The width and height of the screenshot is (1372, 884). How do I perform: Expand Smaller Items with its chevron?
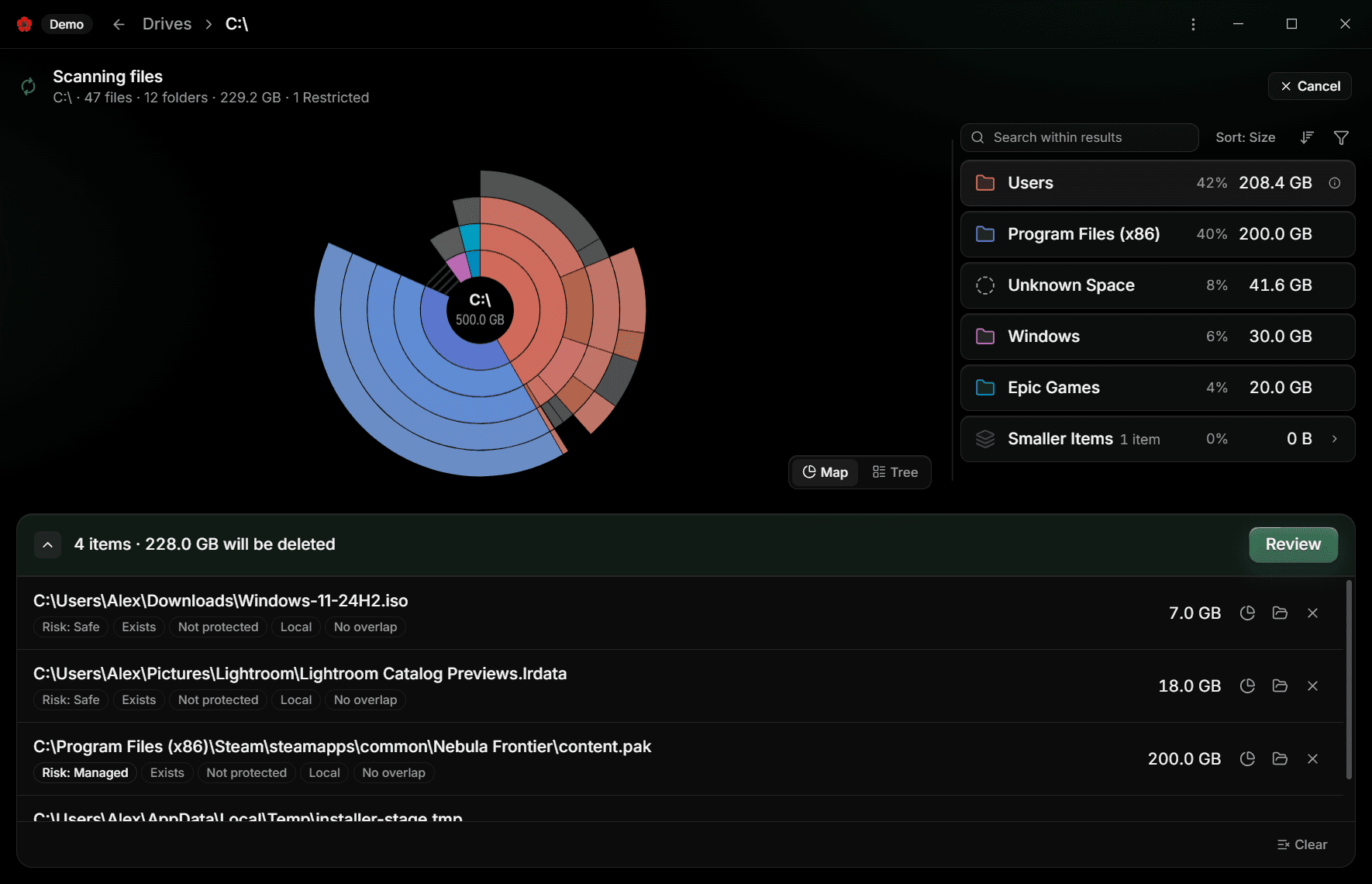point(1335,439)
